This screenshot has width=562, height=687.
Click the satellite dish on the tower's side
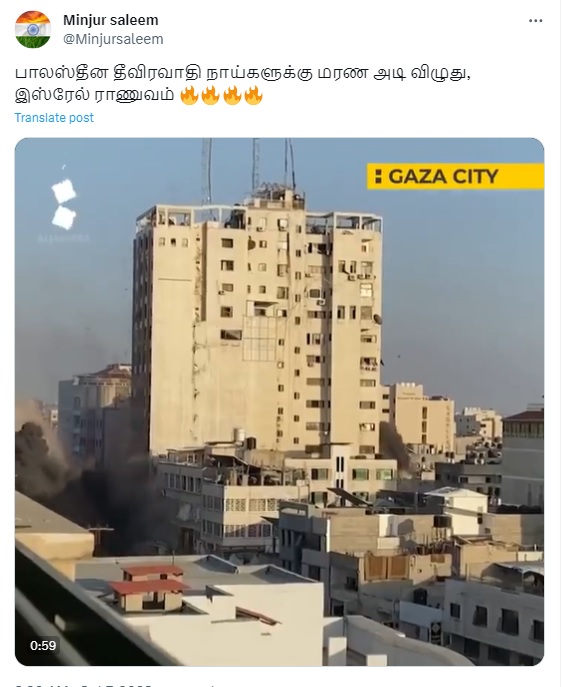coord(377,319)
